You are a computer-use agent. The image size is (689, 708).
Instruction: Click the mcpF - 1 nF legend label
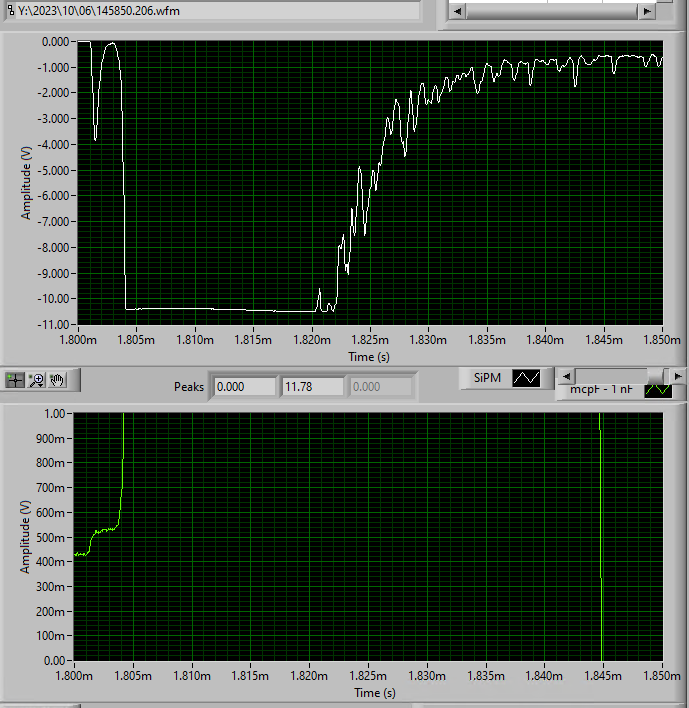[x=601, y=390]
